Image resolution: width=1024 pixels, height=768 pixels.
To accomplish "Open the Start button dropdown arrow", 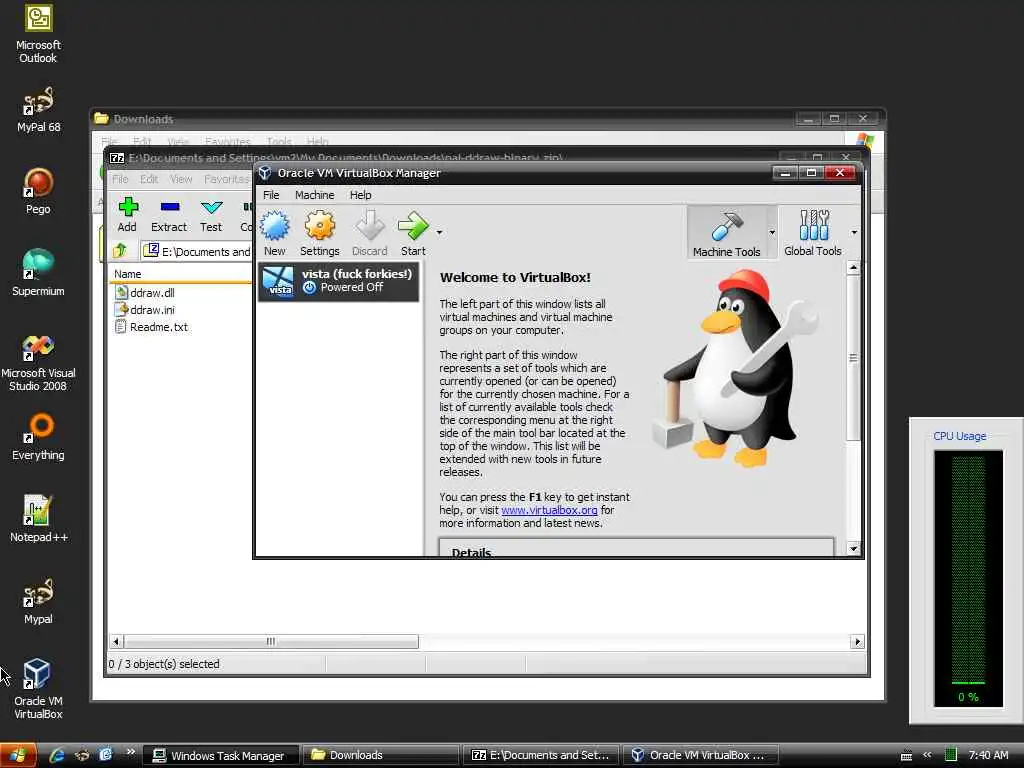I will 440,232.
